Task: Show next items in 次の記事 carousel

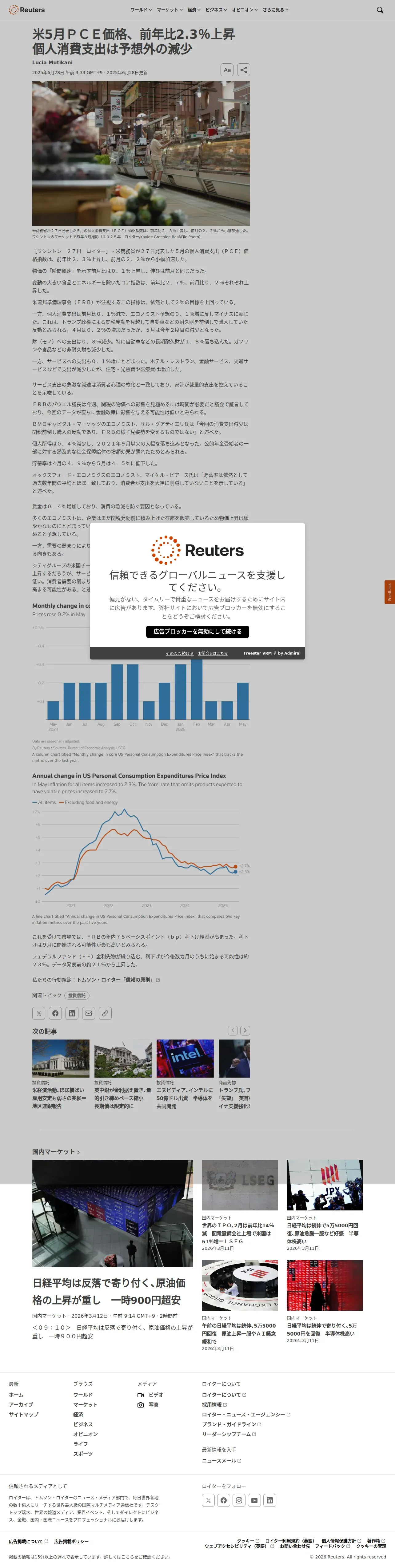Action: click(x=245, y=1031)
